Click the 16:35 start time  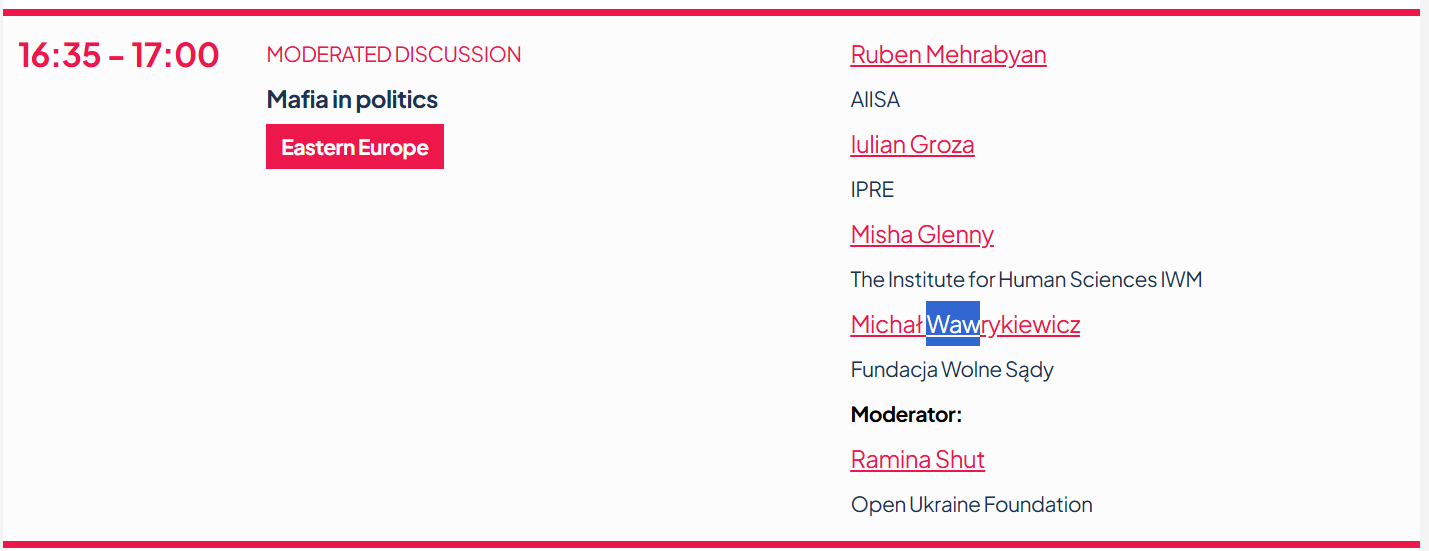coord(60,55)
